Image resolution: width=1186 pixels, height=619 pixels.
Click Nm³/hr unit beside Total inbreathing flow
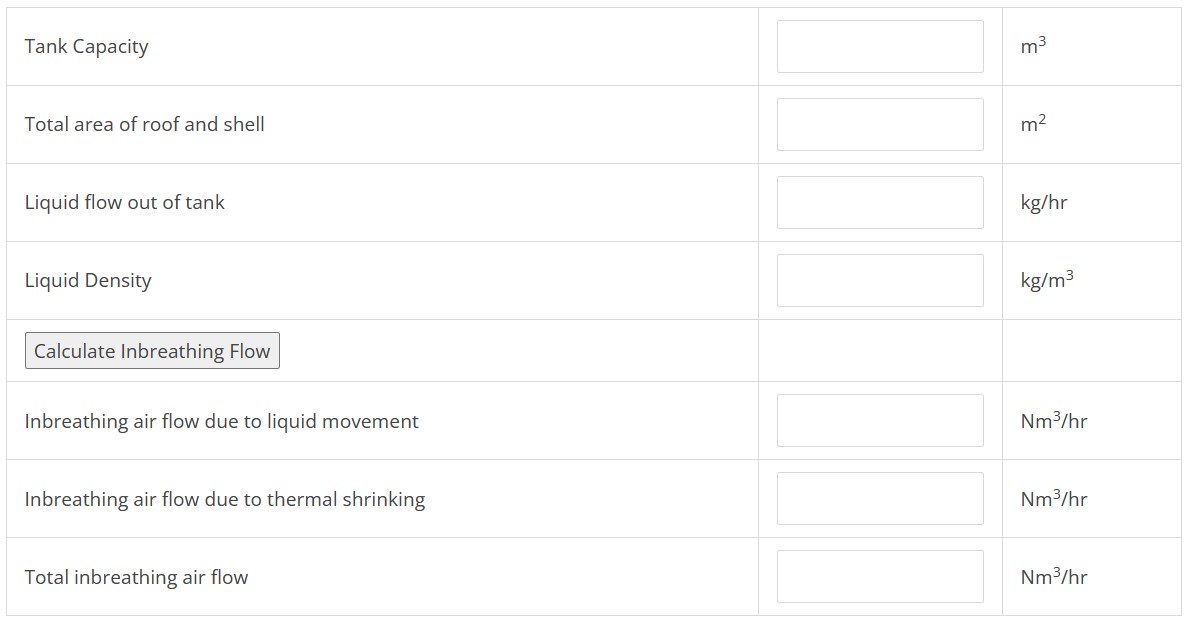click(1054, 577)
